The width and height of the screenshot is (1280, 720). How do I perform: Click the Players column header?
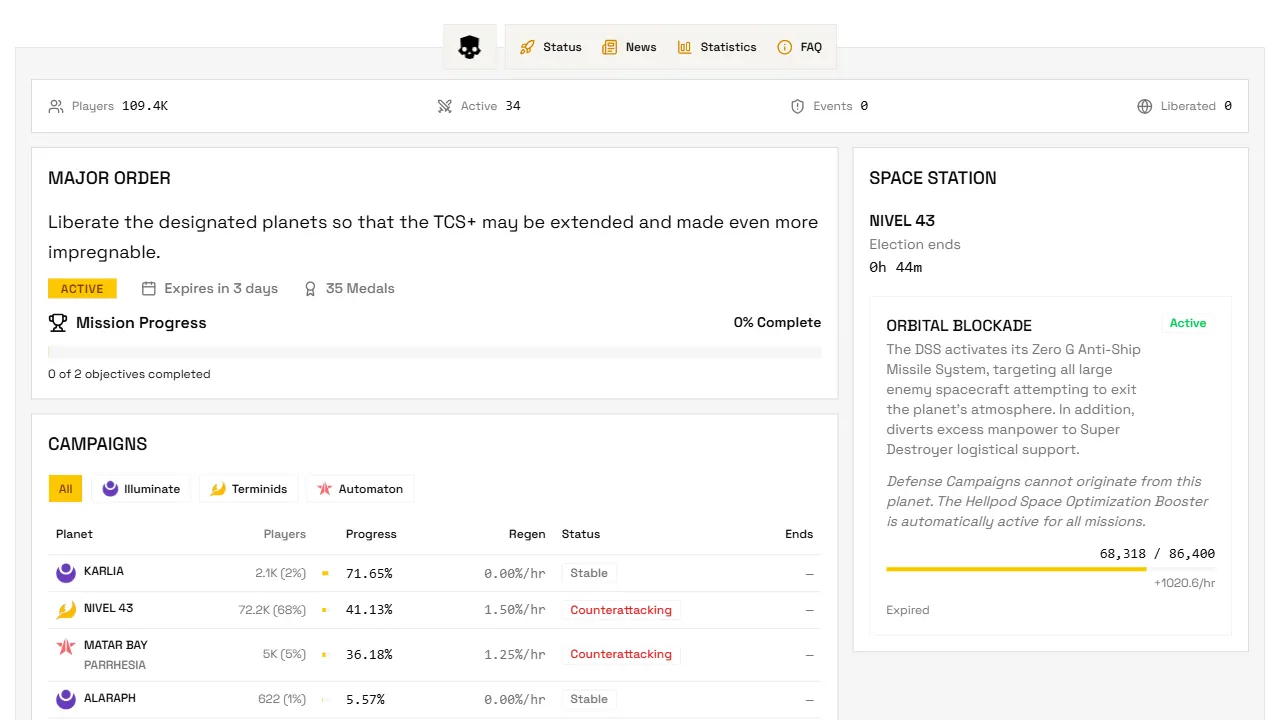coord(285,534)
